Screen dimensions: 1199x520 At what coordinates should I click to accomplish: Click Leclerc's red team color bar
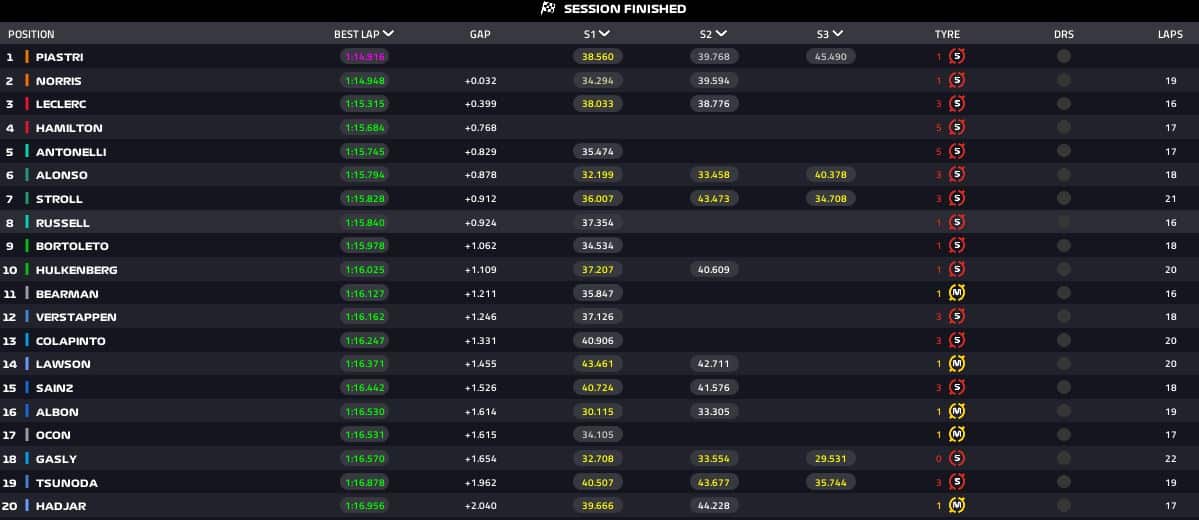[27, 104]
